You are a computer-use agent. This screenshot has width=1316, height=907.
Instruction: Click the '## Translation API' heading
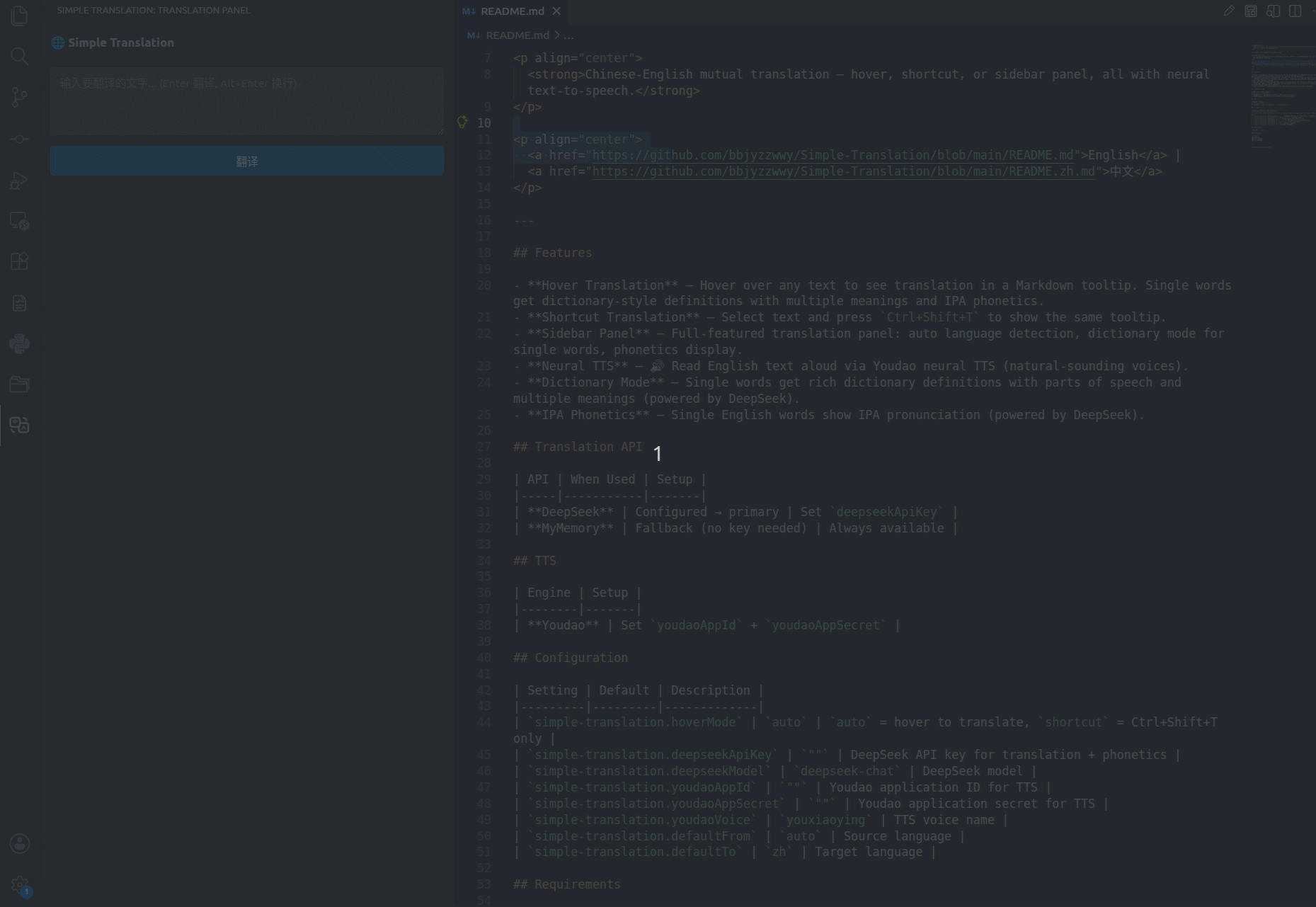[578, 447]
